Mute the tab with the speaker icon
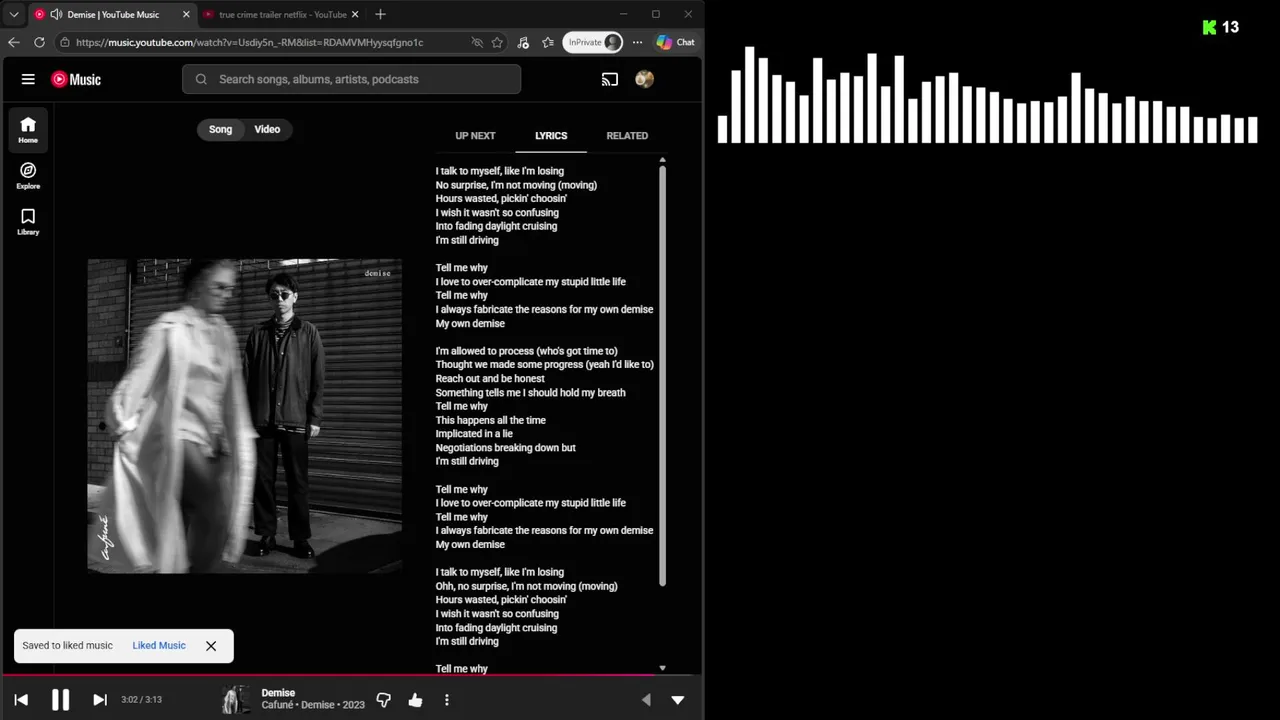This screenshot has height=720, width=1280. coord(56,14)
